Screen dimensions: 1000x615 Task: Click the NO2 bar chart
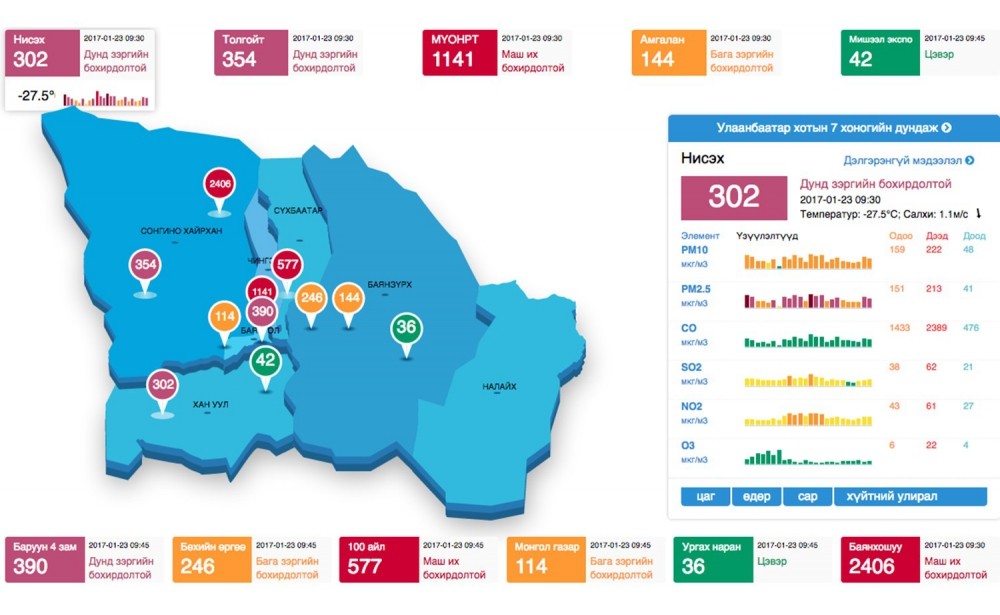[x=808, y=419]
